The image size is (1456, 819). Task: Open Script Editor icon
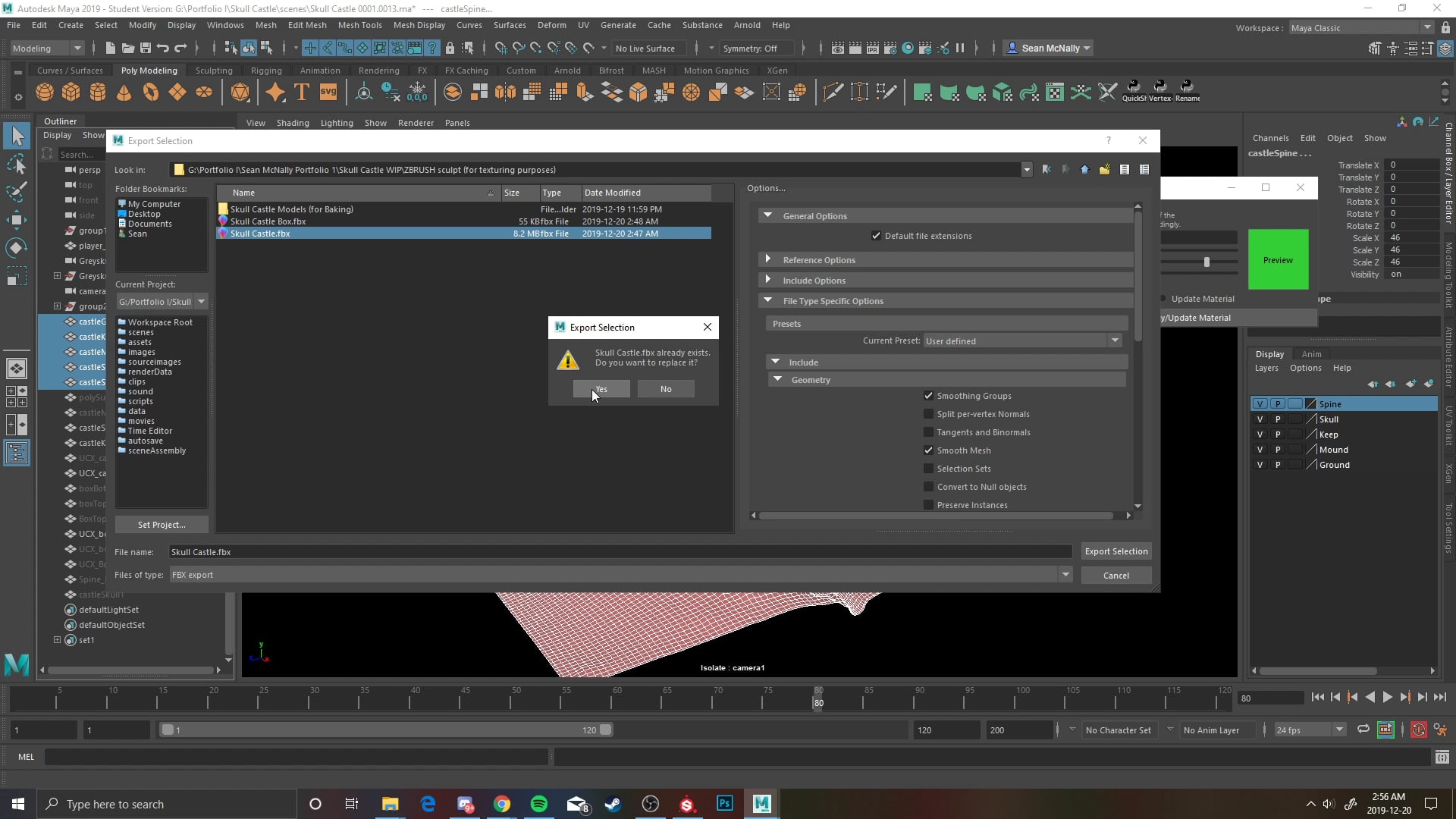[1442, 757]
